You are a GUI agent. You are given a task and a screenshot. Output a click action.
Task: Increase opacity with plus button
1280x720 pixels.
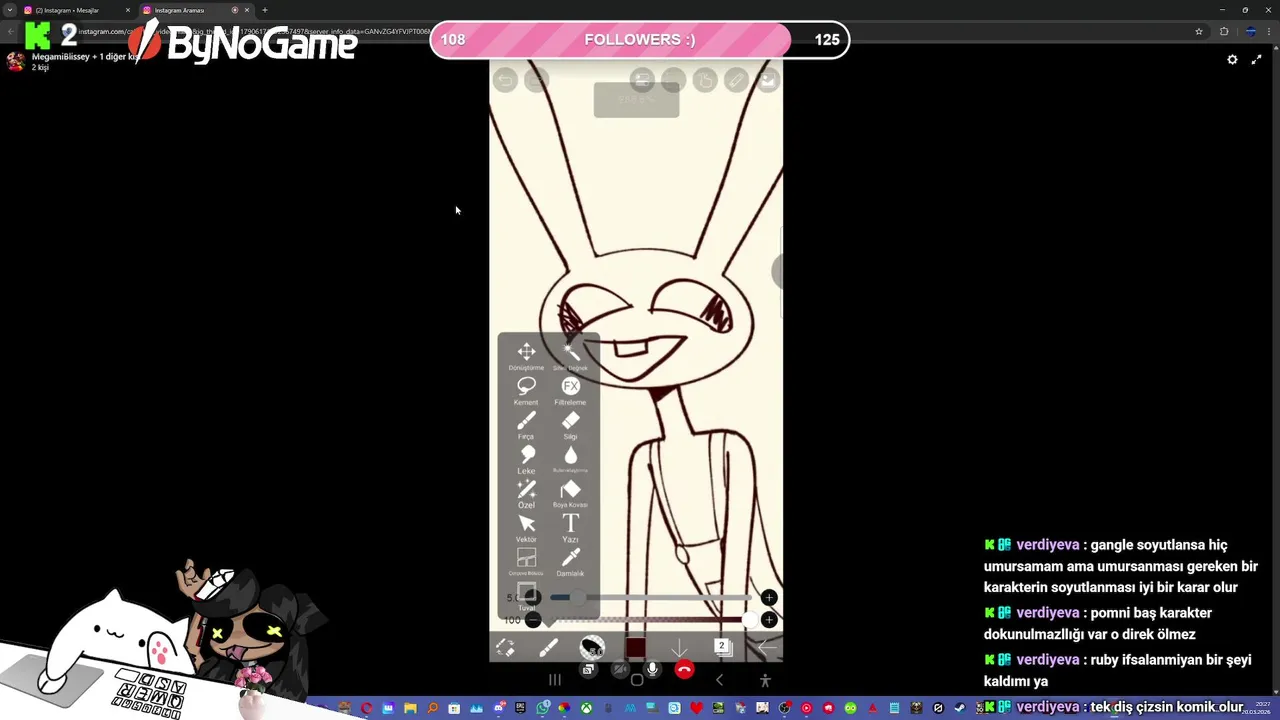coord(768,620)
